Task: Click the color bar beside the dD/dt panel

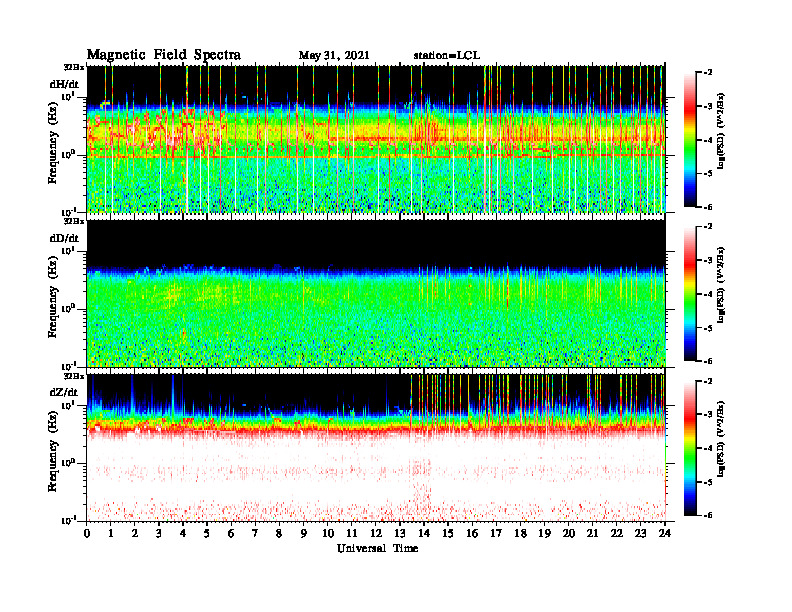Action: tap(690, 294)
